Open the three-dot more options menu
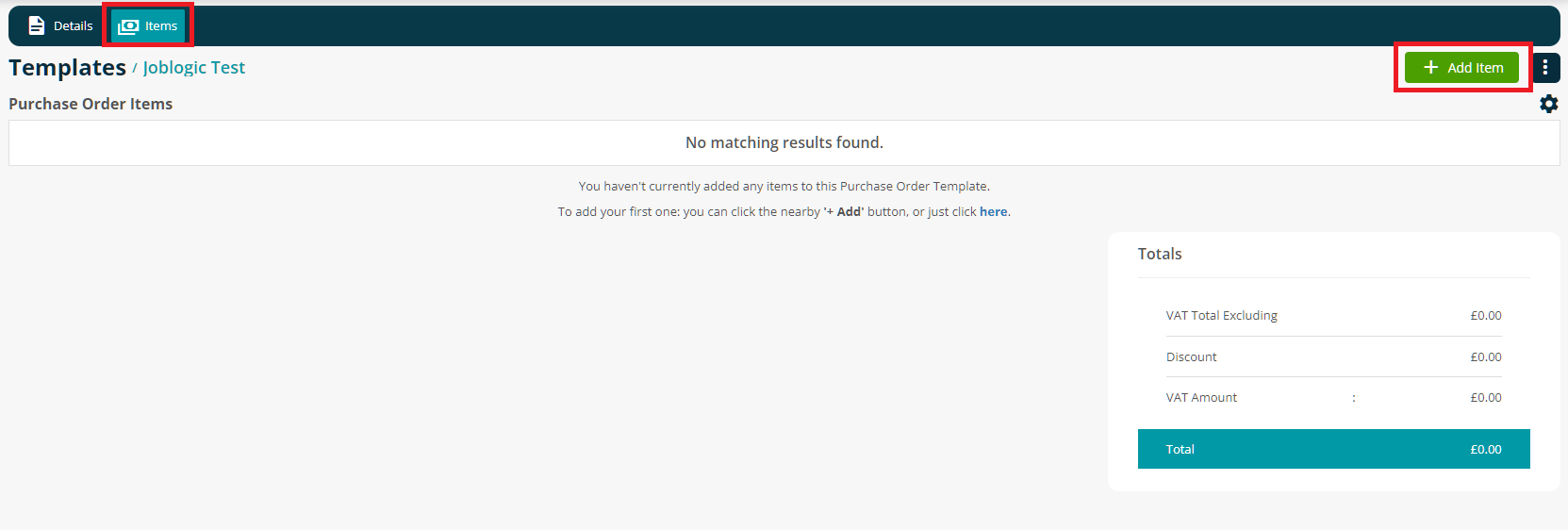 1545,67
